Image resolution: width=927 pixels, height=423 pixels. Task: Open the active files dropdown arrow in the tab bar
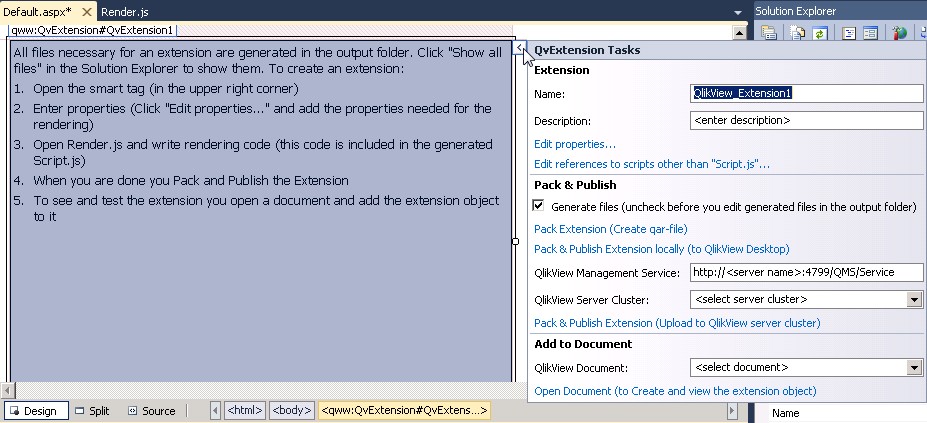[x=737, y=12]
